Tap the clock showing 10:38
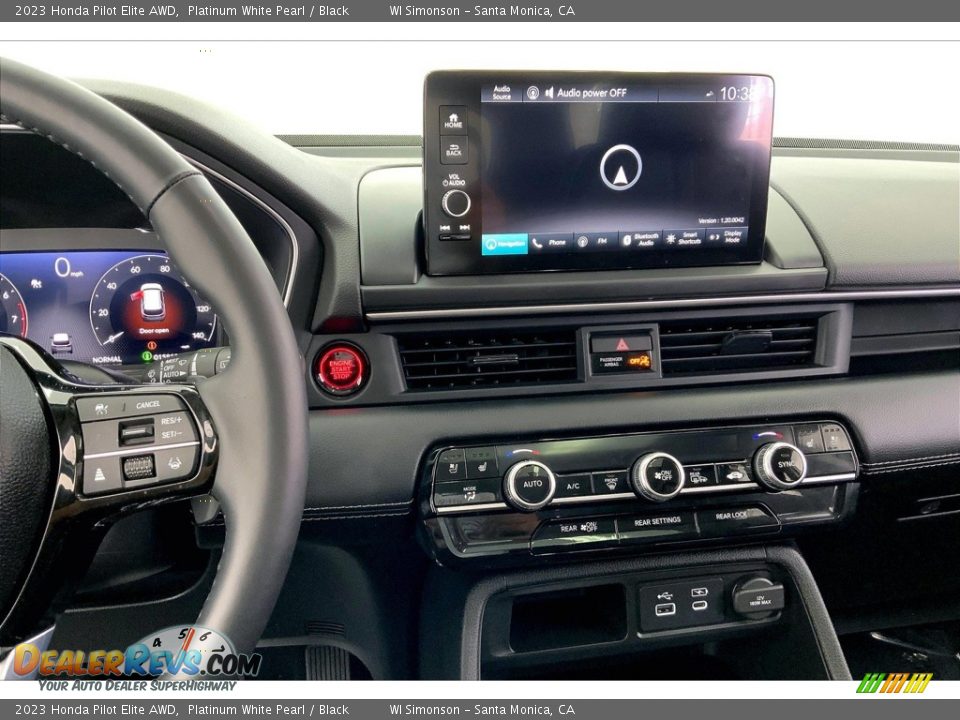 coord(738,94)
